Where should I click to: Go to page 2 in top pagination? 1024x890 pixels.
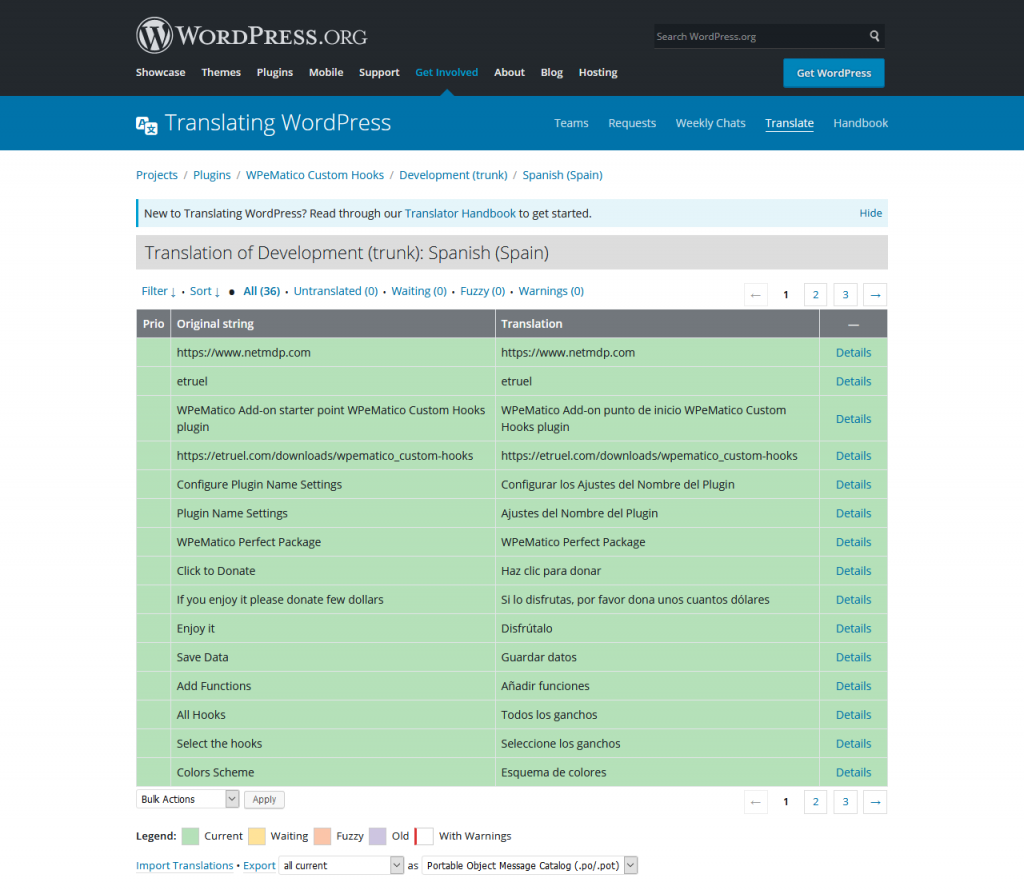816,294
